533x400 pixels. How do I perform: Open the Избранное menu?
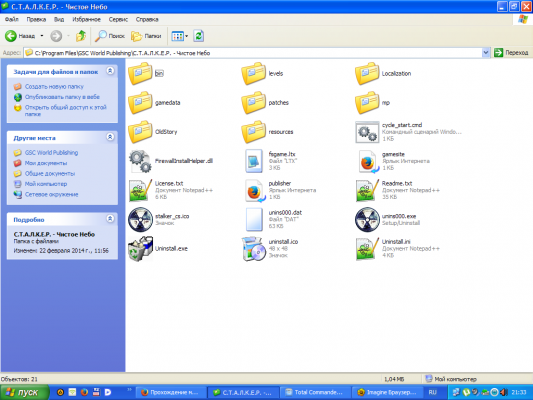point(86,19)
